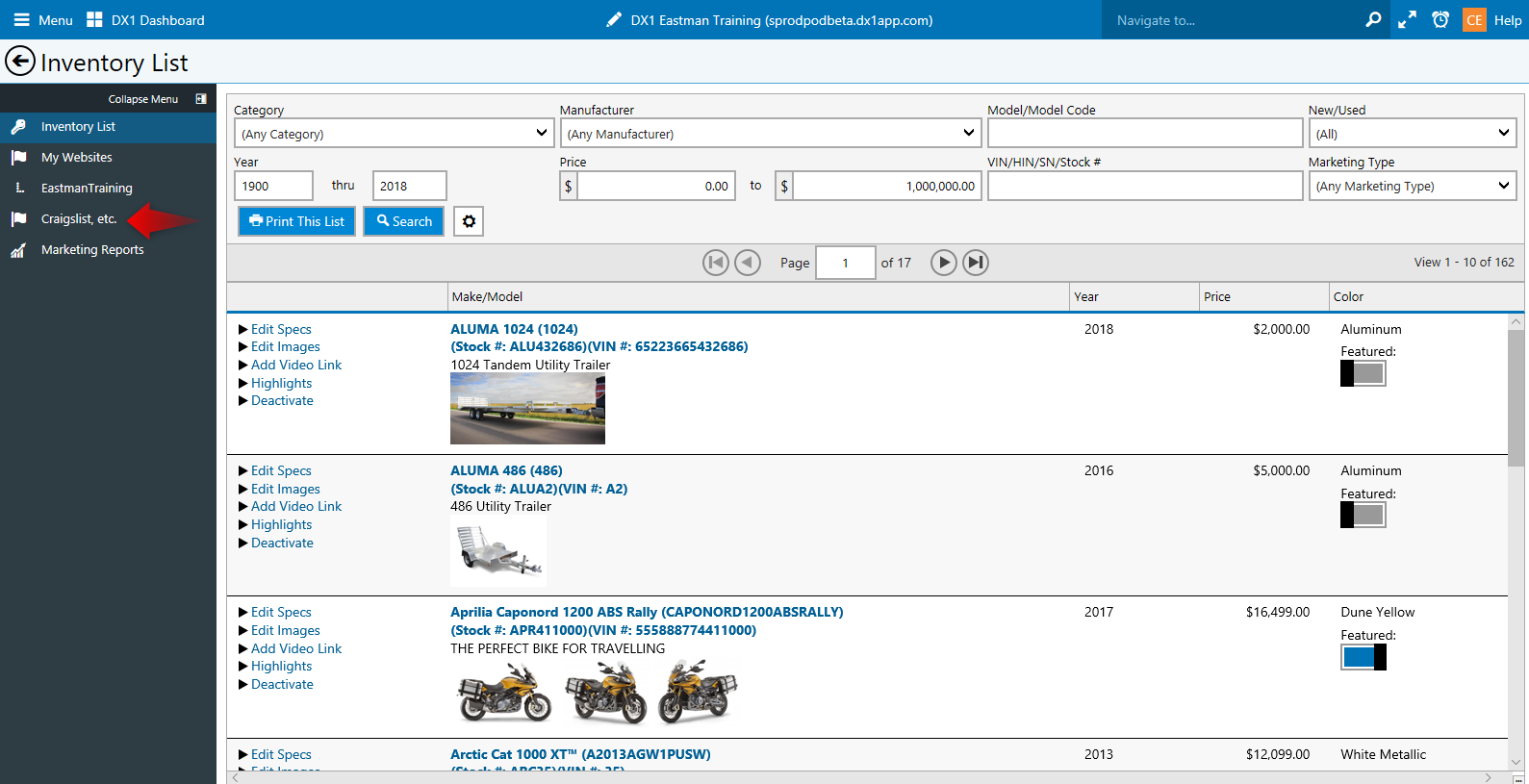This screenshot has width=1529, height=784.
Task: Go to the previous page of results
Action: coord(748,263)
